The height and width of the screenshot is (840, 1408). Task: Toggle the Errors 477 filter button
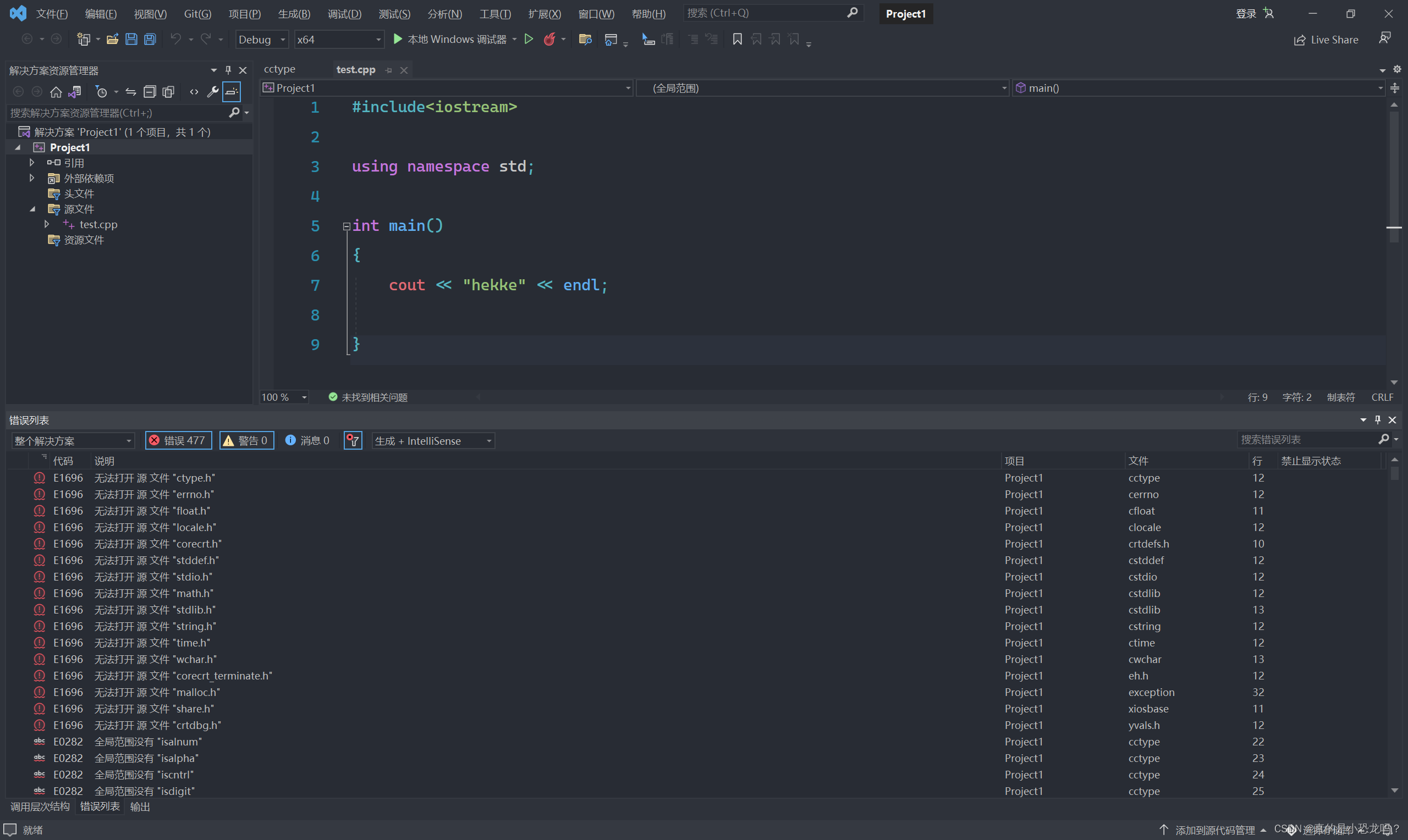click(x=178, y=440)
